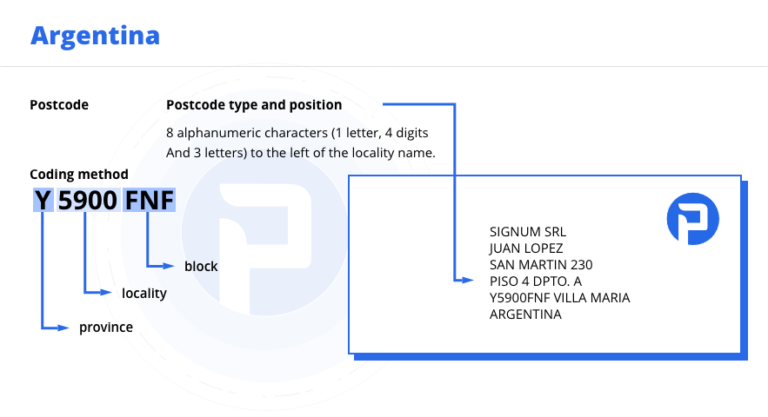Select the Argentina heading
The image size is (768, 417).
click(x=94, y=36)
